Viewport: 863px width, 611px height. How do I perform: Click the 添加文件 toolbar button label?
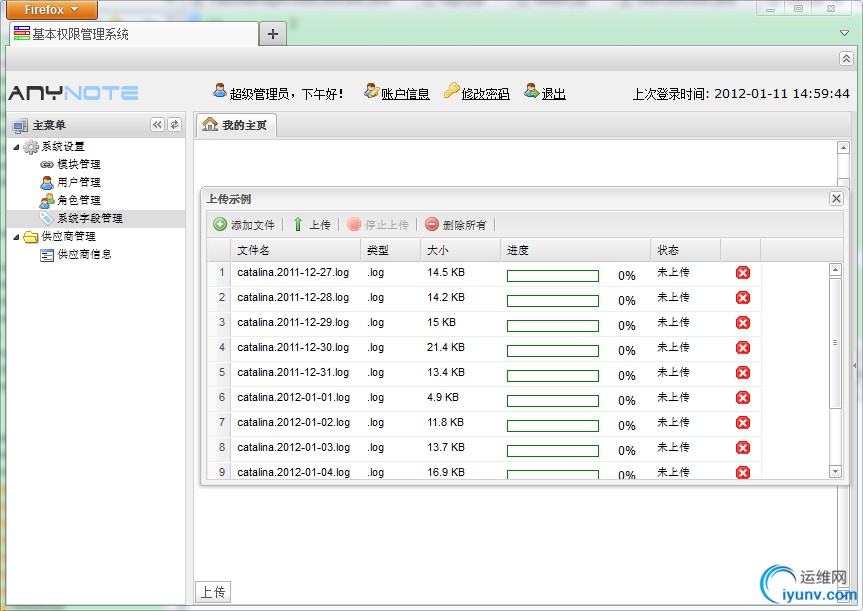tap(253, 225)
